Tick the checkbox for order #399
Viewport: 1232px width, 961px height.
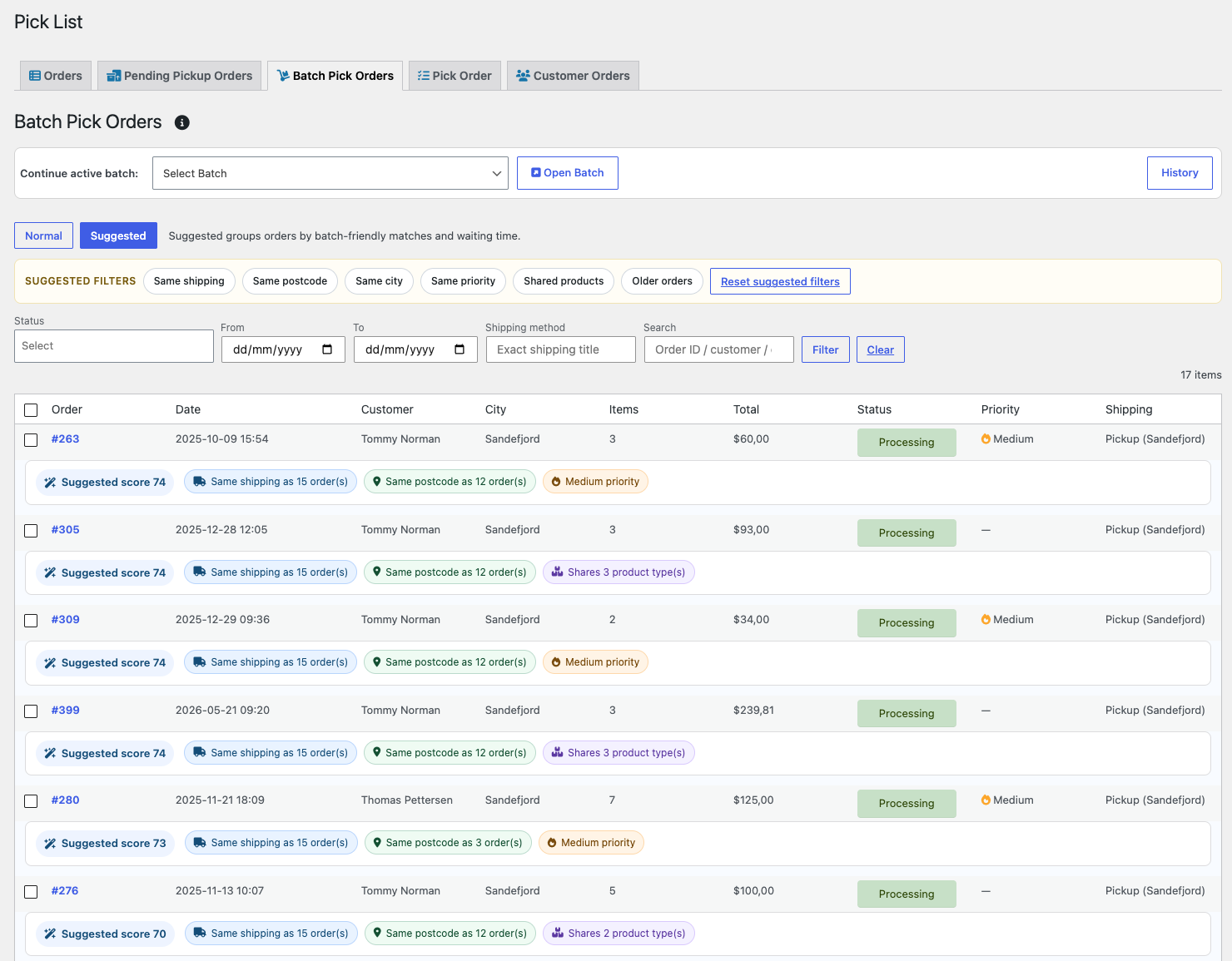click(x=31, y=711)
